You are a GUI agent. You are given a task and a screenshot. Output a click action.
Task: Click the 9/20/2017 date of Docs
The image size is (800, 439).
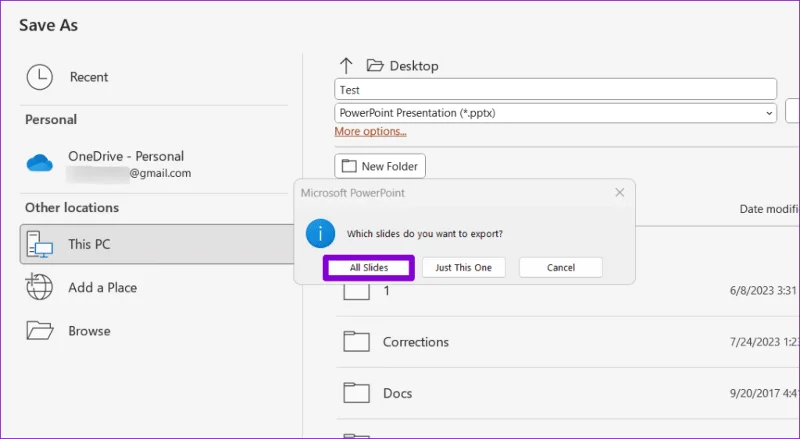click(764, 393)
